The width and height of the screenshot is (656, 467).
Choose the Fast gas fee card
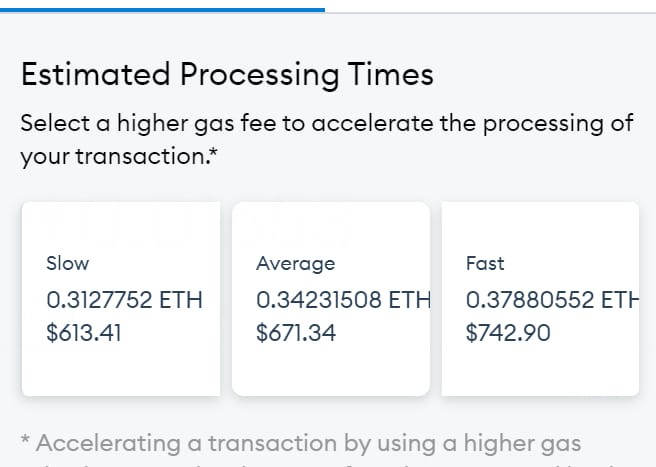540,299
